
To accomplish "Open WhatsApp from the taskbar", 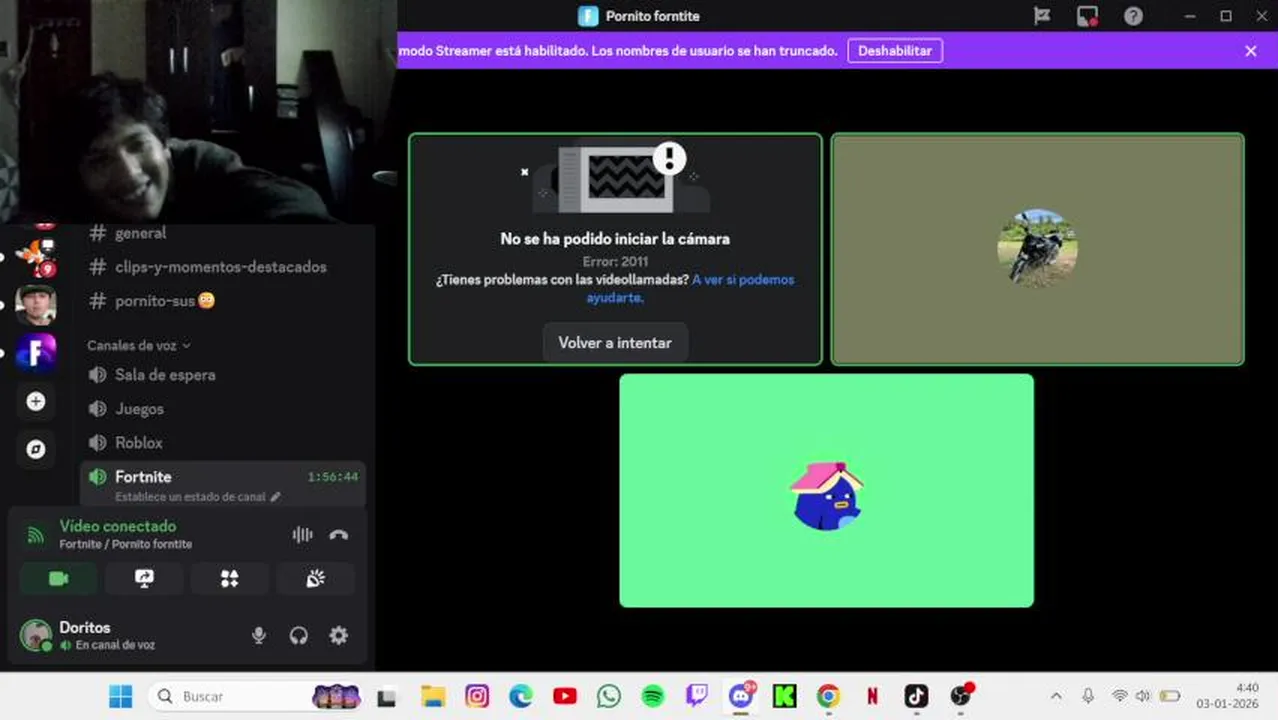I will coord(609,696).
